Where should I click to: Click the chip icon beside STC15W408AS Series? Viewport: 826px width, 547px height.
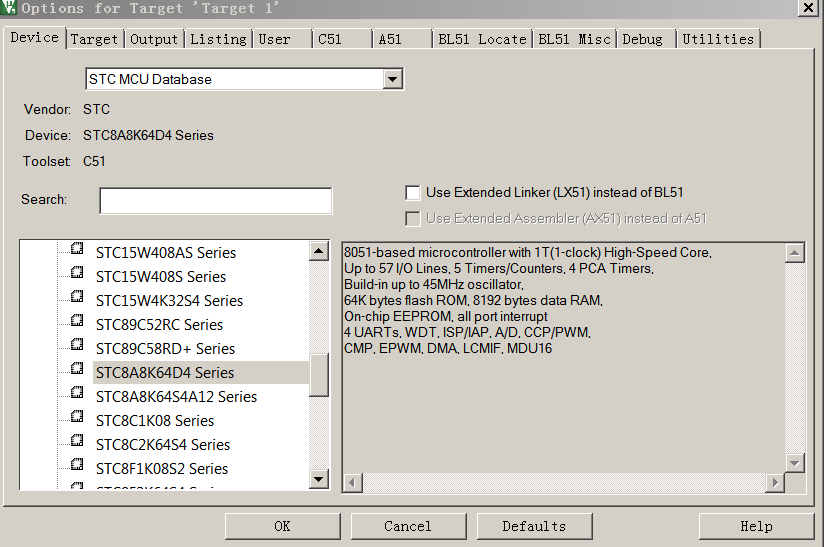coord(77,252)
